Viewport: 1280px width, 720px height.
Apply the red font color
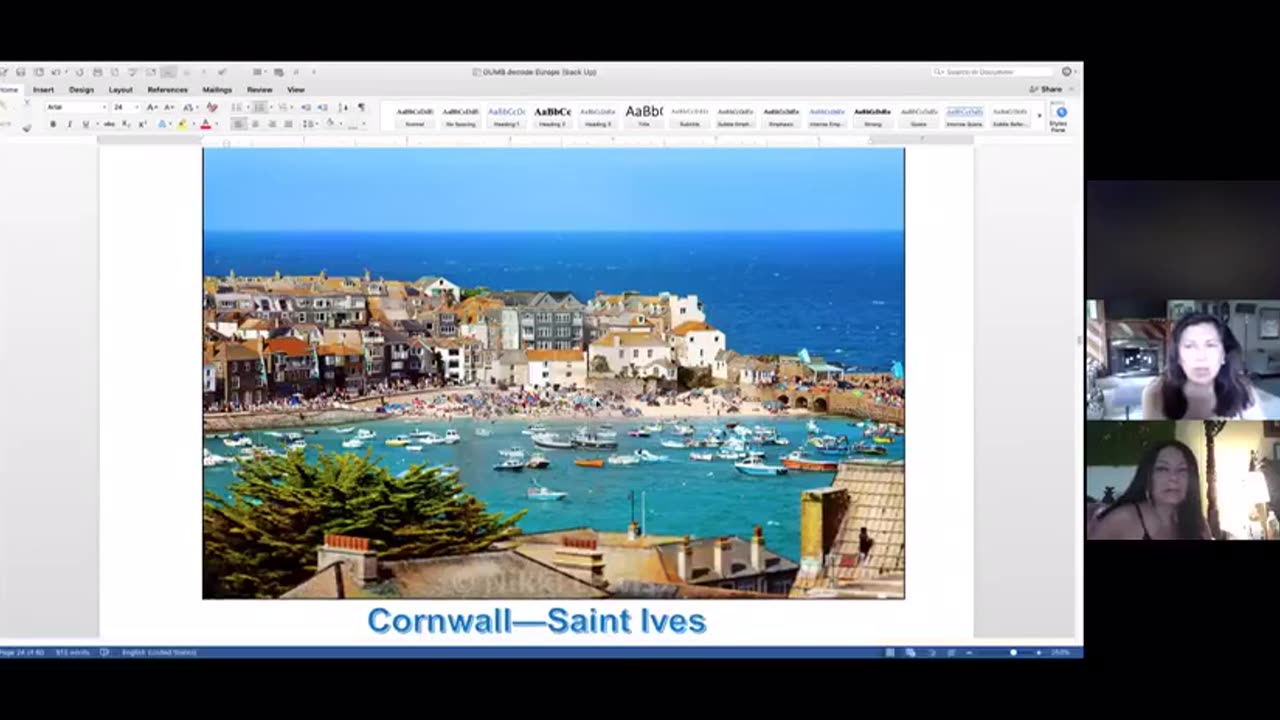pos(206,124)
